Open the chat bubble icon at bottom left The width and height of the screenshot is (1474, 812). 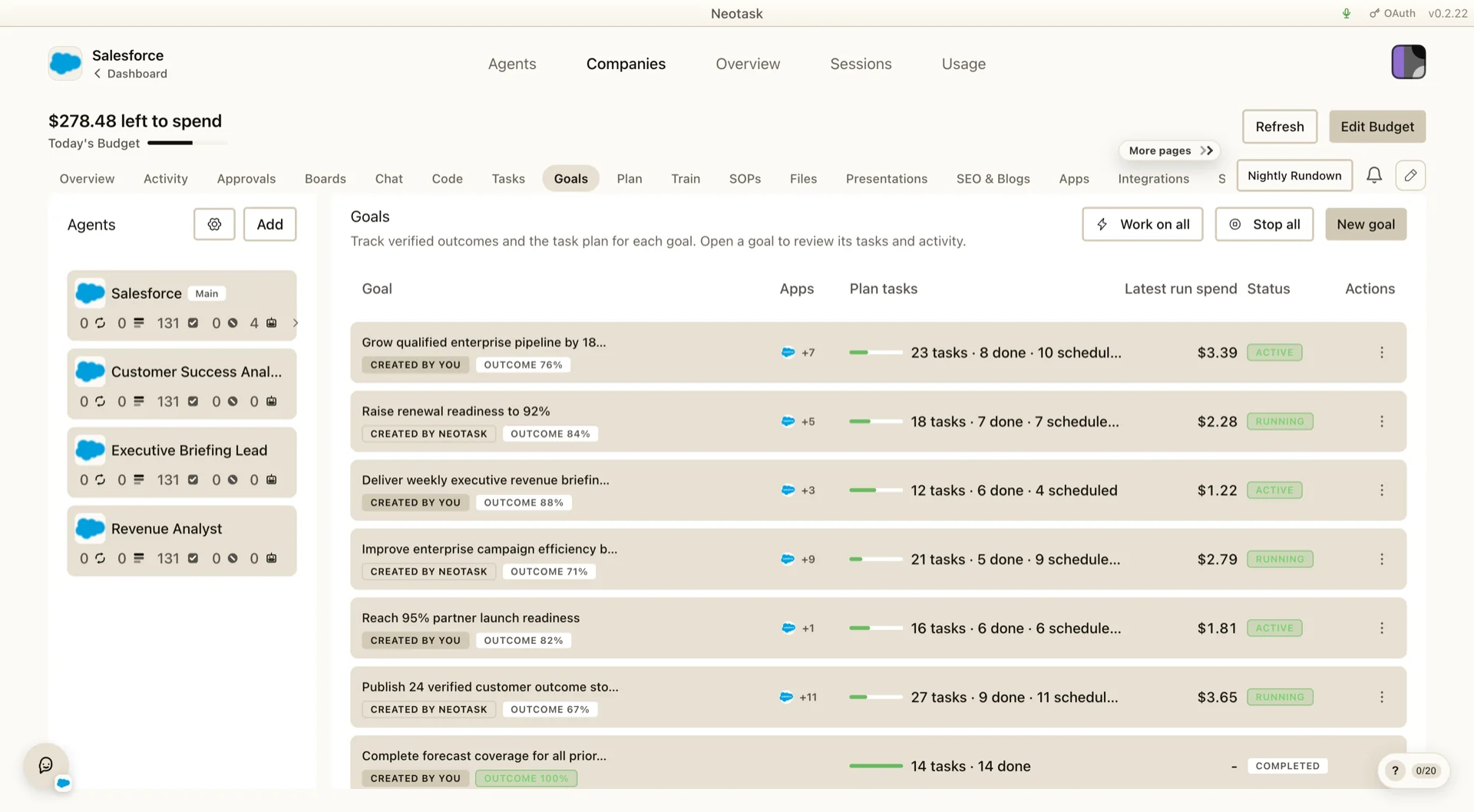[46, 765]
